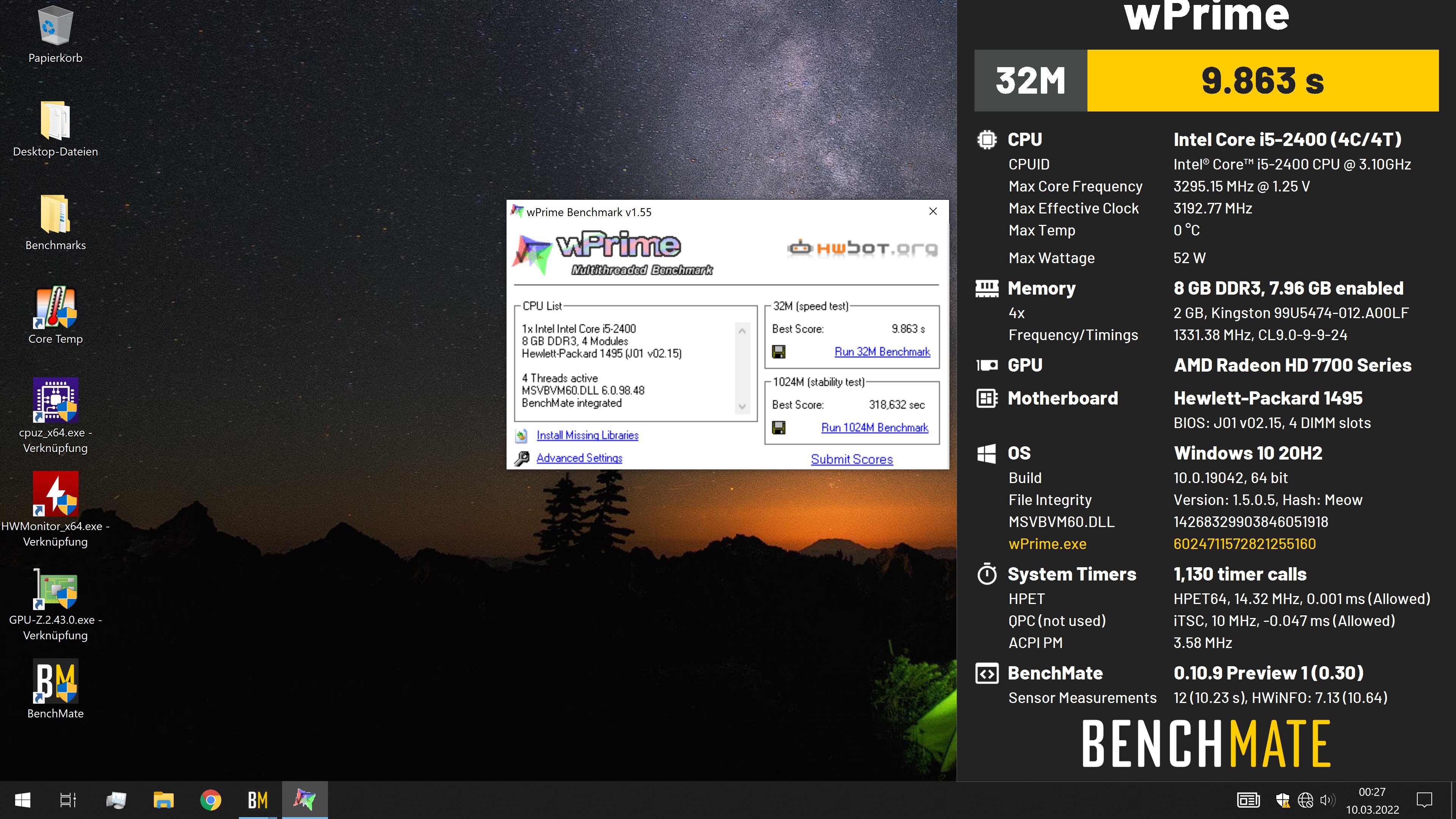Open the Windows Start menu
This screenshot has height=819, width=1456.
coord(23,800)
